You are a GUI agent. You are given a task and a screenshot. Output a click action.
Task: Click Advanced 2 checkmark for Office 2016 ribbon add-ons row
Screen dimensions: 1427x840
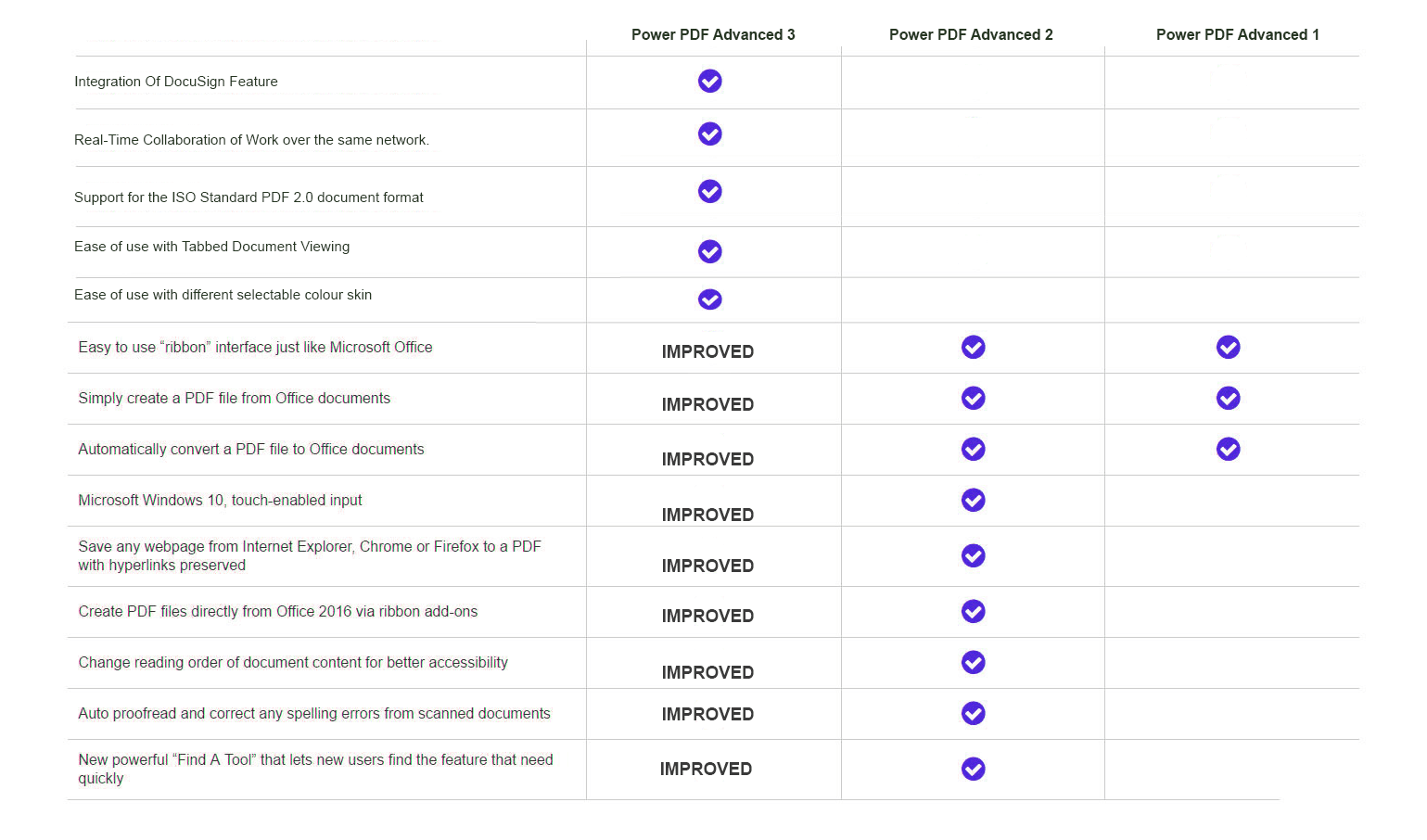[974, 611]
